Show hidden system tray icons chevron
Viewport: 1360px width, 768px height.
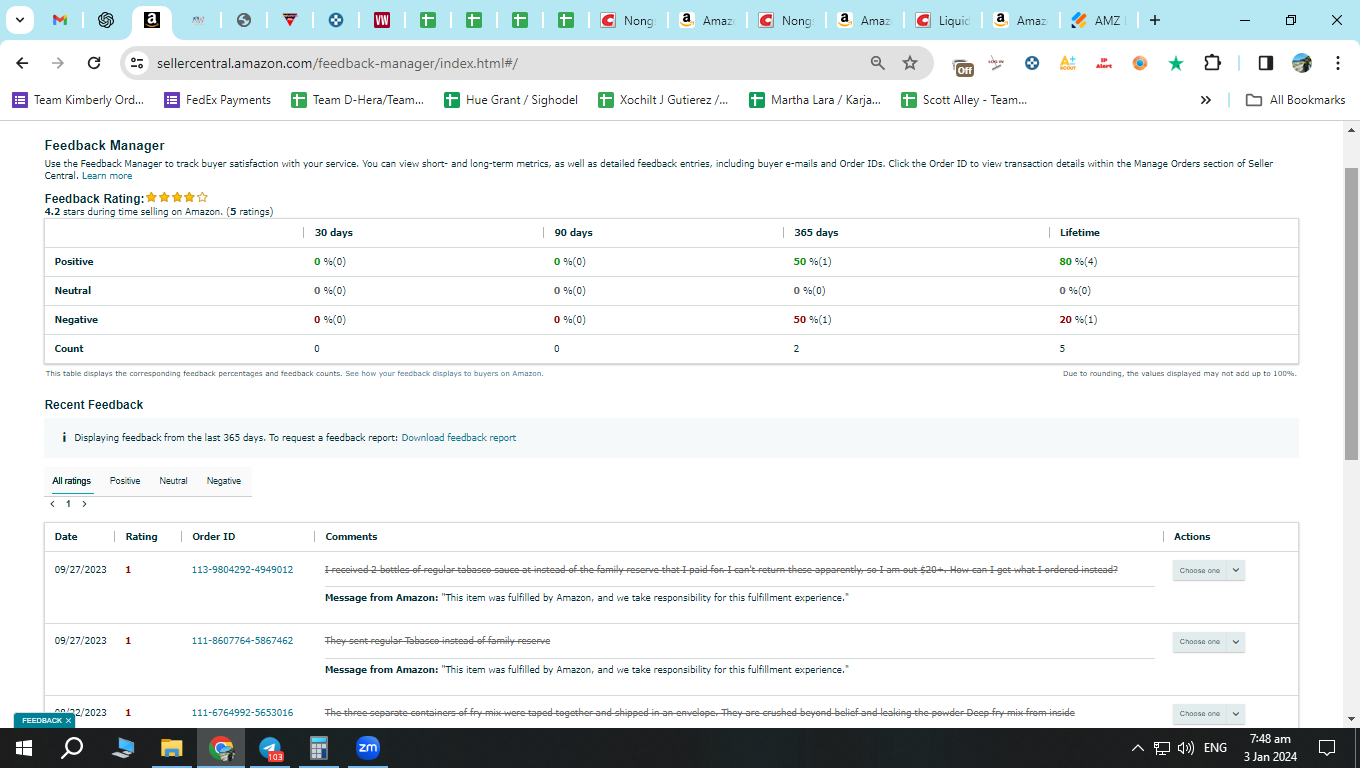click(1137, 748)
